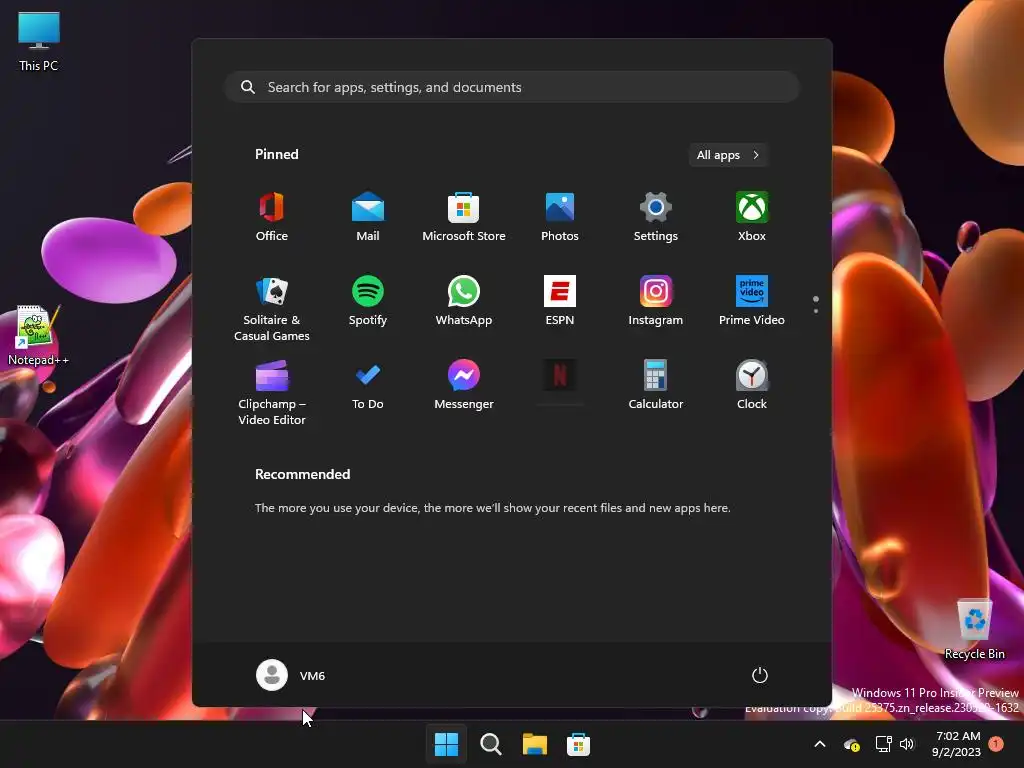Open Settings from pinned apps

coord(656,217)
